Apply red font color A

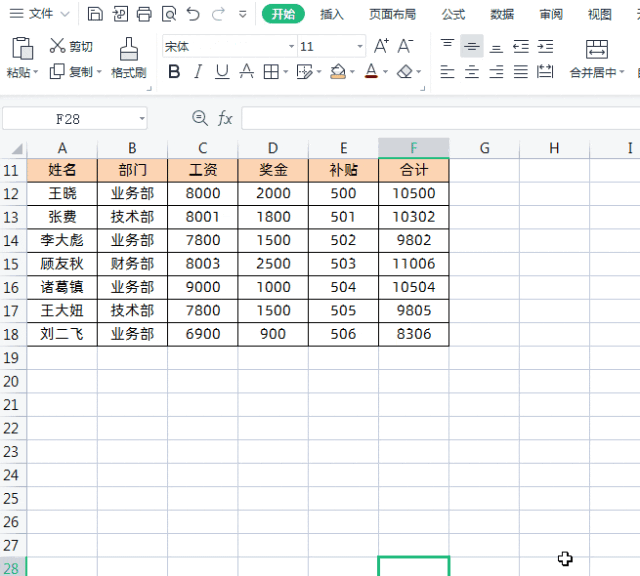pyautogui.click(x=371, y=71)
